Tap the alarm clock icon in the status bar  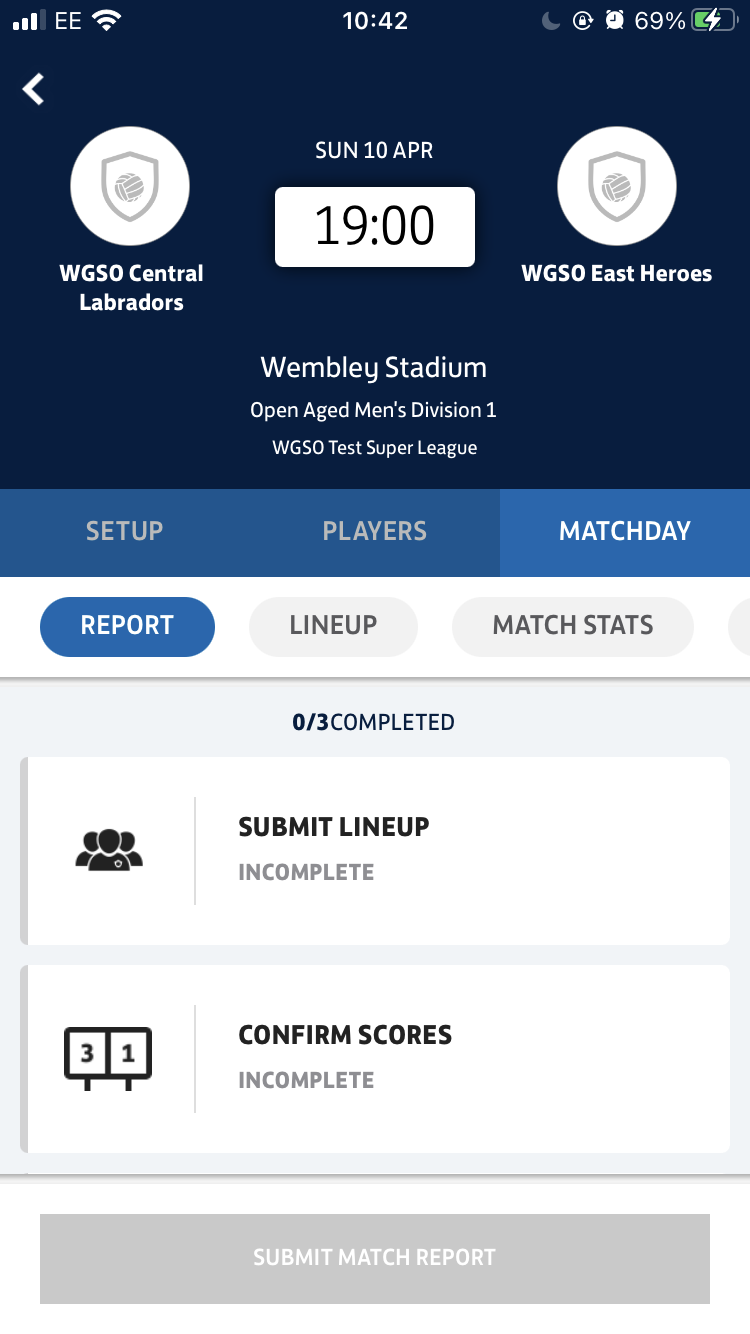pos(613,19)
